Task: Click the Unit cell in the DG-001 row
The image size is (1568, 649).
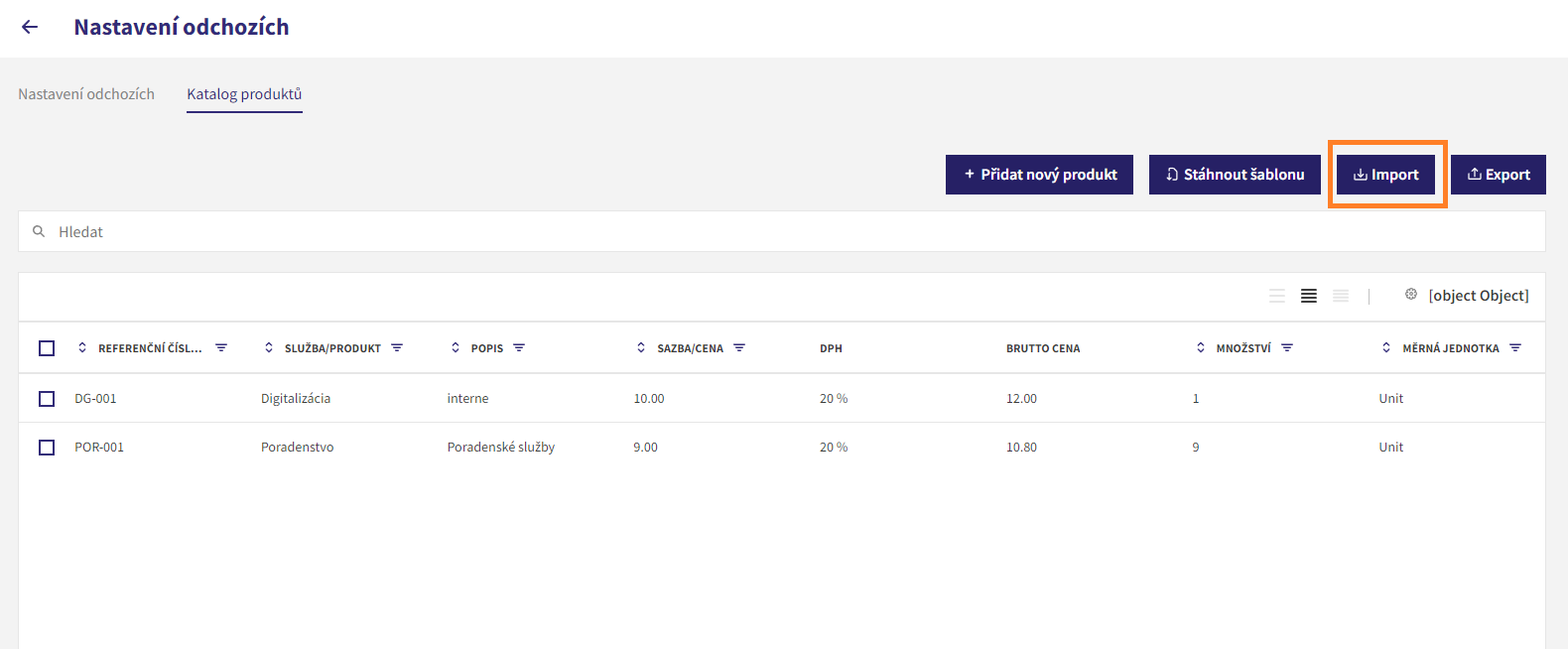Action: [x=1391, y=398]
